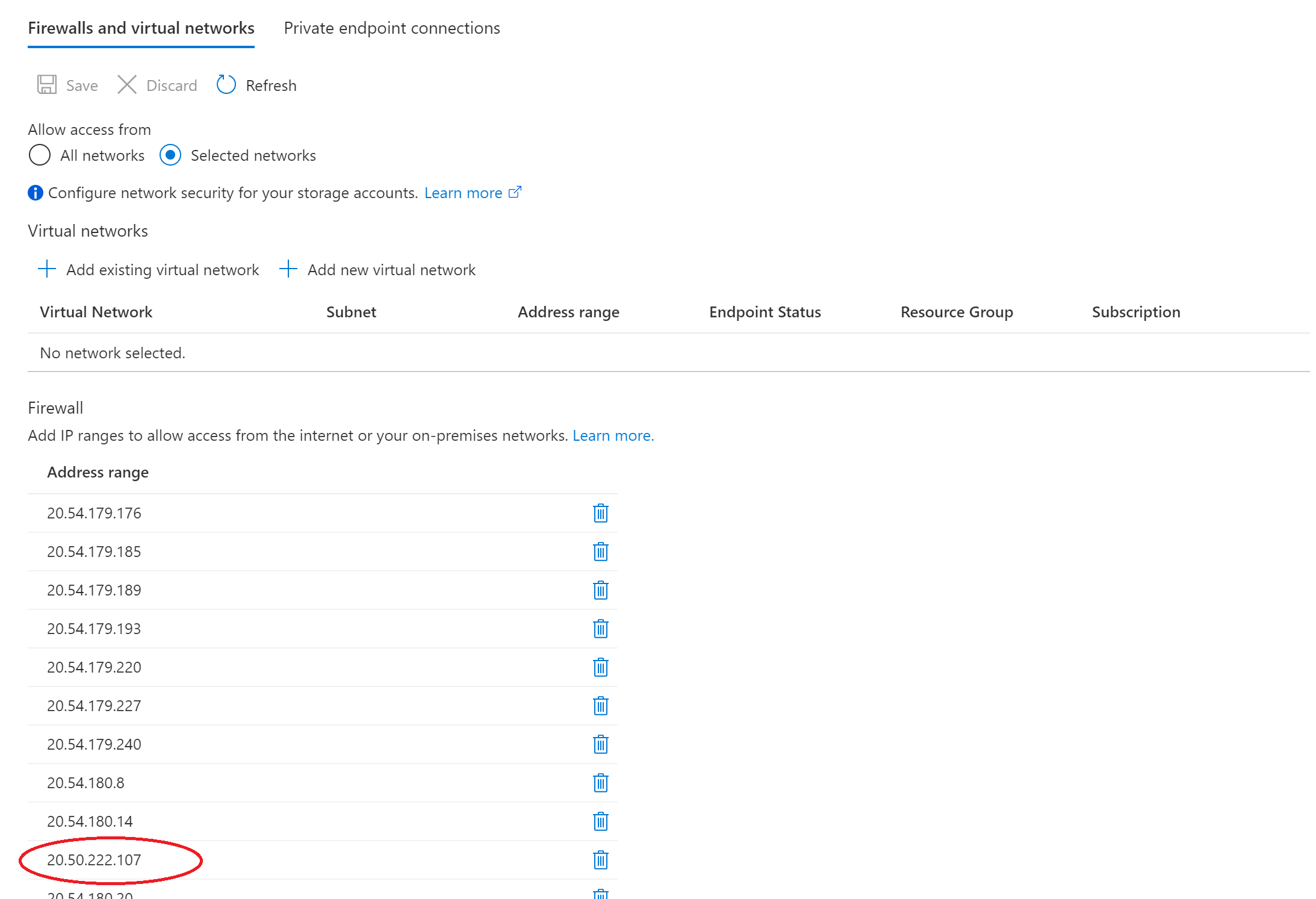
Task: Delete the 20.54.179.176 firewall entry
Action: click(x=600, y=513)
